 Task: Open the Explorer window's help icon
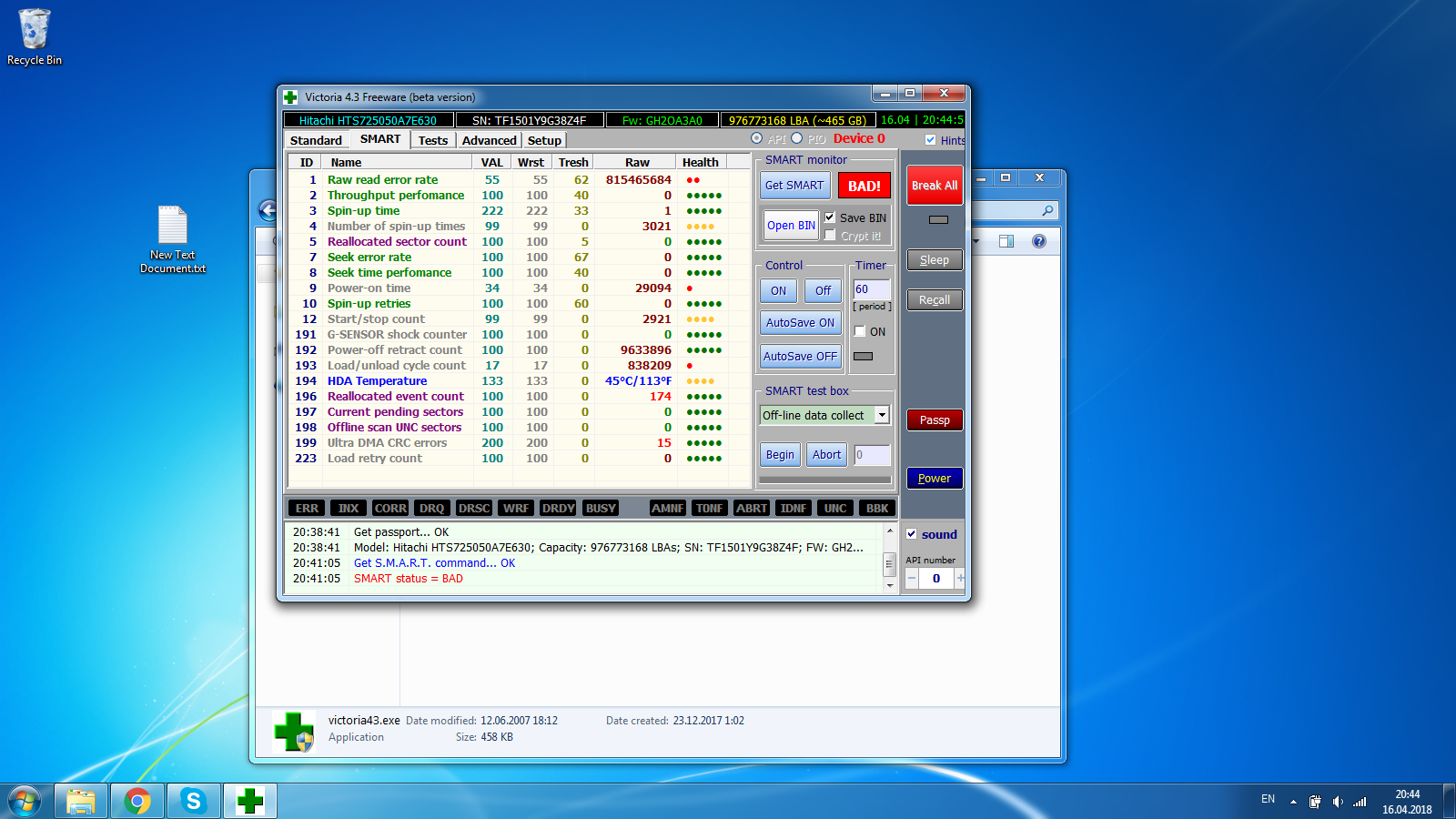[1039, 241]
